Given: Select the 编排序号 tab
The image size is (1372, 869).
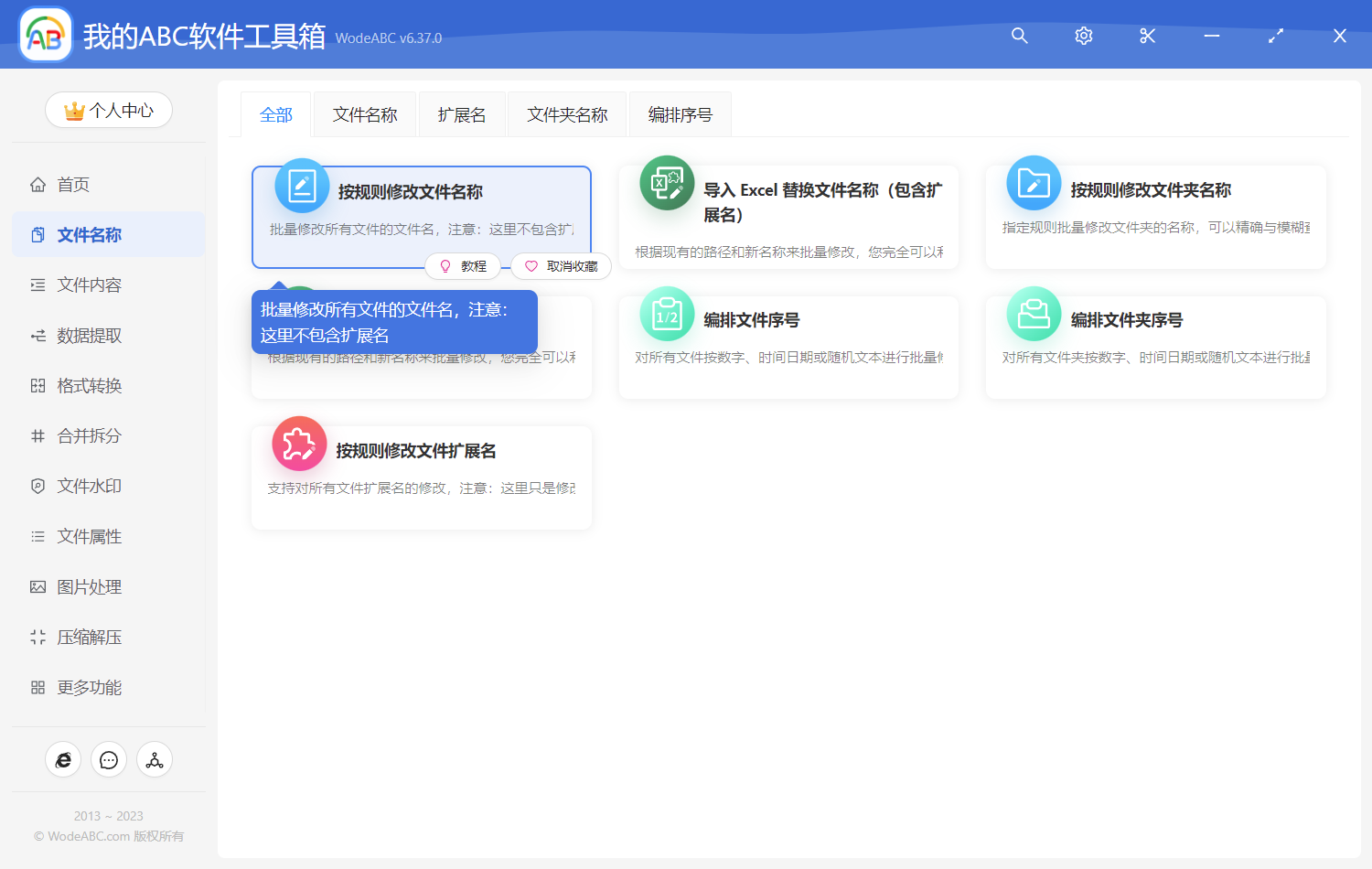Looking at the screenshot, I should click(x=680, y=115).
